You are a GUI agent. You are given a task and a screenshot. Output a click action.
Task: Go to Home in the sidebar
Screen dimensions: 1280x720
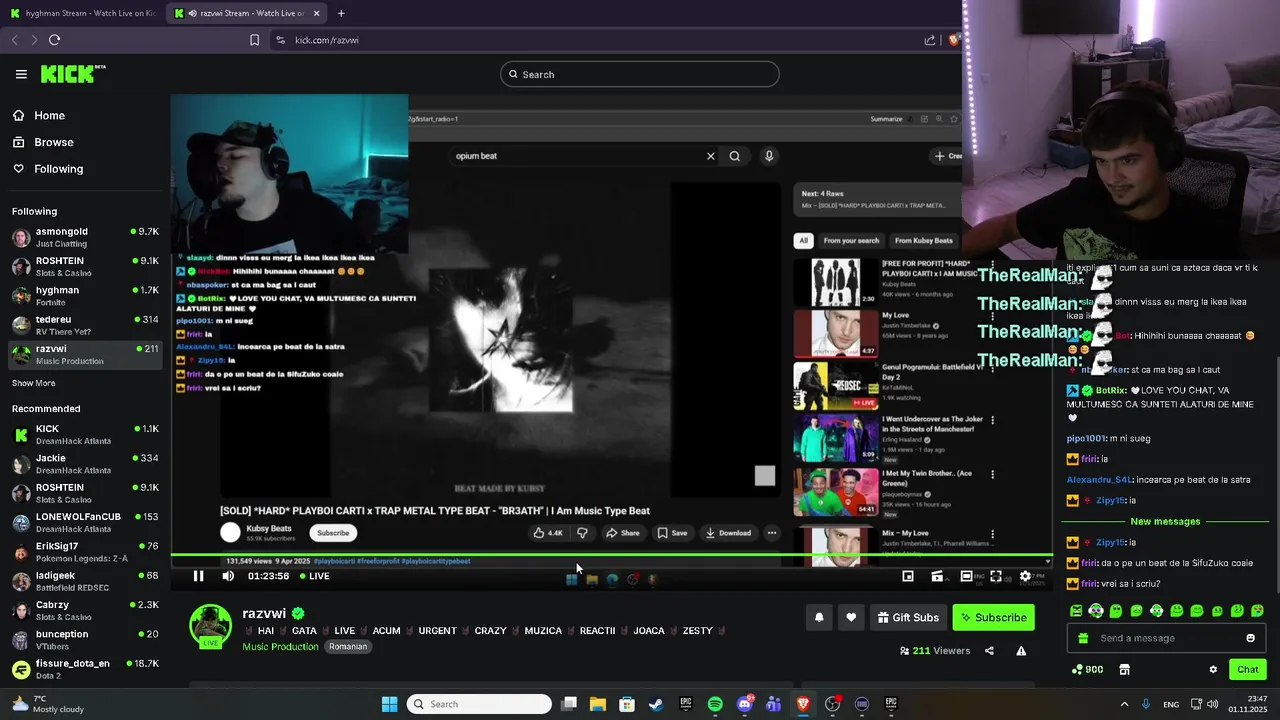tap(49, 115)
